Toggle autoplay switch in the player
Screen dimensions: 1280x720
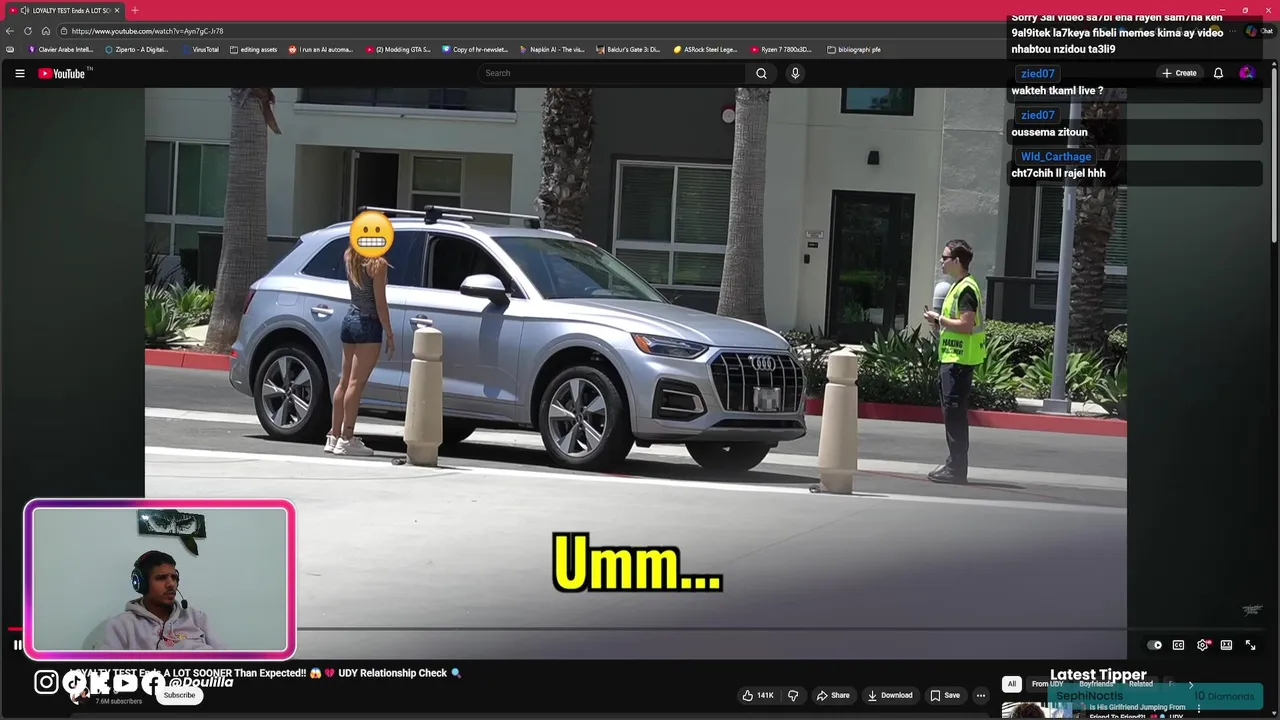pos(1154,645)
